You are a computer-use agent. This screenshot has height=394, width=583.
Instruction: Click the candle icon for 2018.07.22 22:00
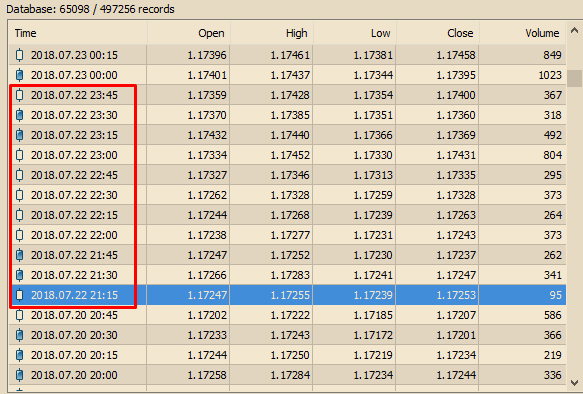20,235
